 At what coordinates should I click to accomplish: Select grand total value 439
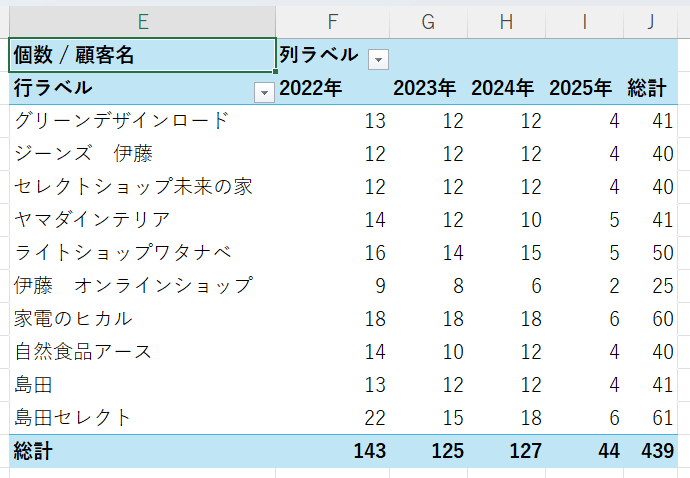[657, 451]
